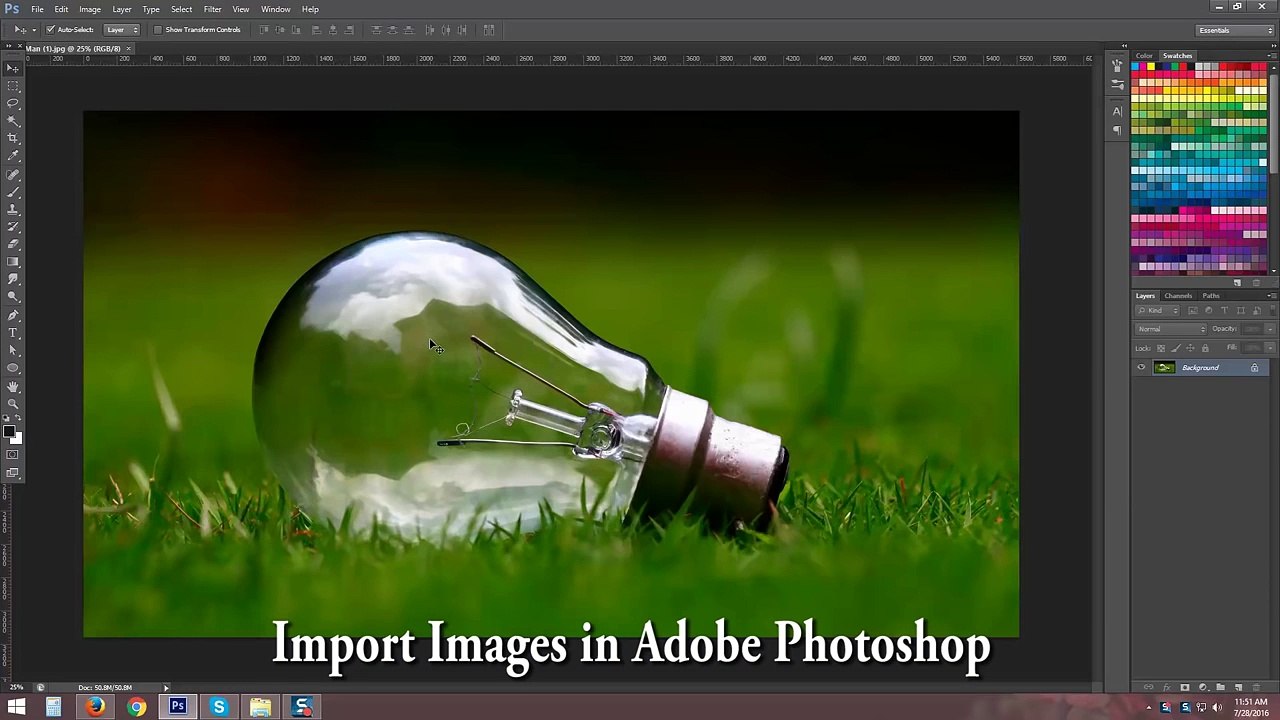Screen dimensions: 1280x720
Task: Click the foreground color swatch
Action: click(9, 431)
